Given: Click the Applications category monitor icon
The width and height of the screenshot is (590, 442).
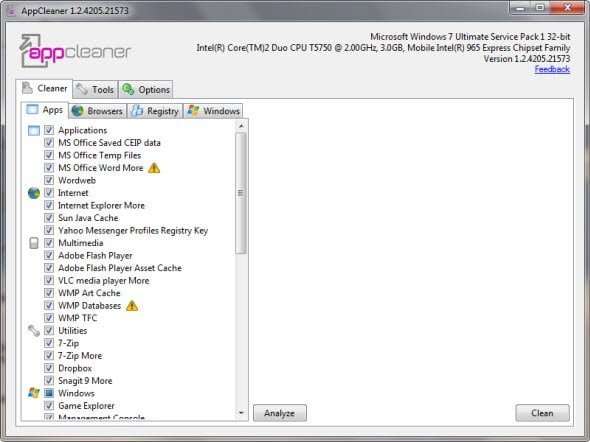Looking at the screenshot, I should (x=34, y=131).
